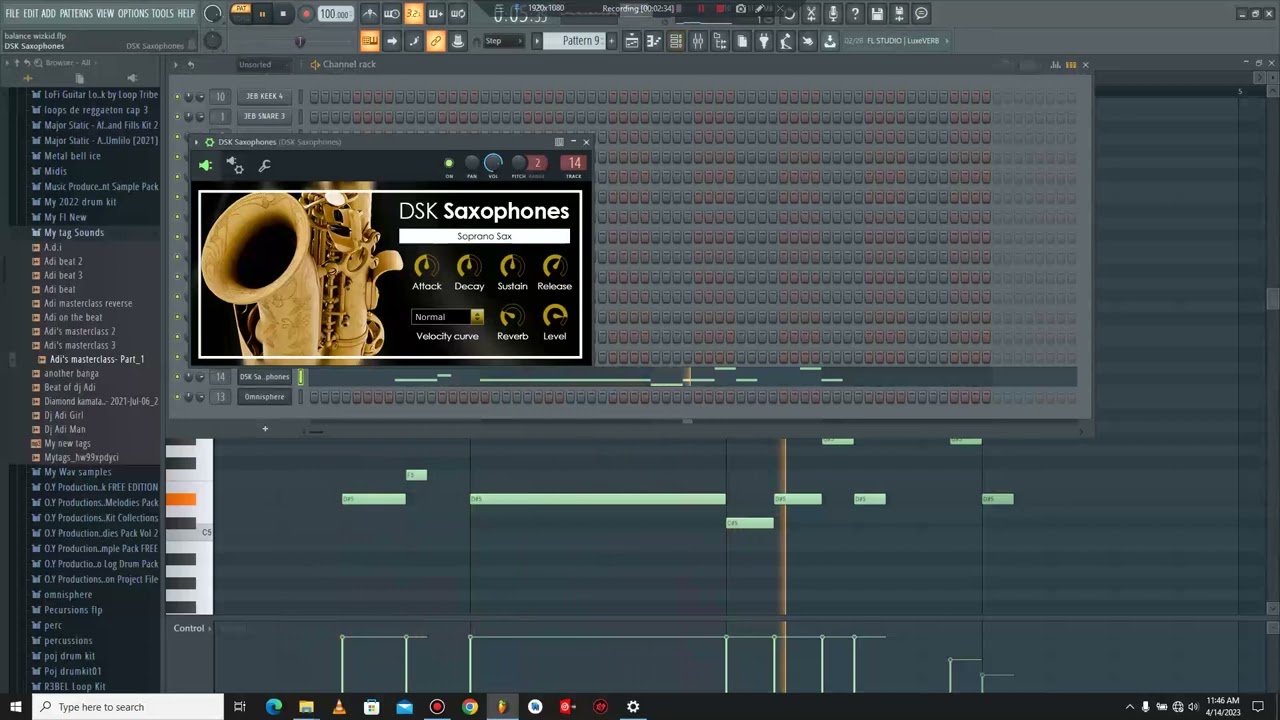Open detailed settings with wrench icon
The width and height of the screenshot is (1280, 720).
click(x=264, y=166)
